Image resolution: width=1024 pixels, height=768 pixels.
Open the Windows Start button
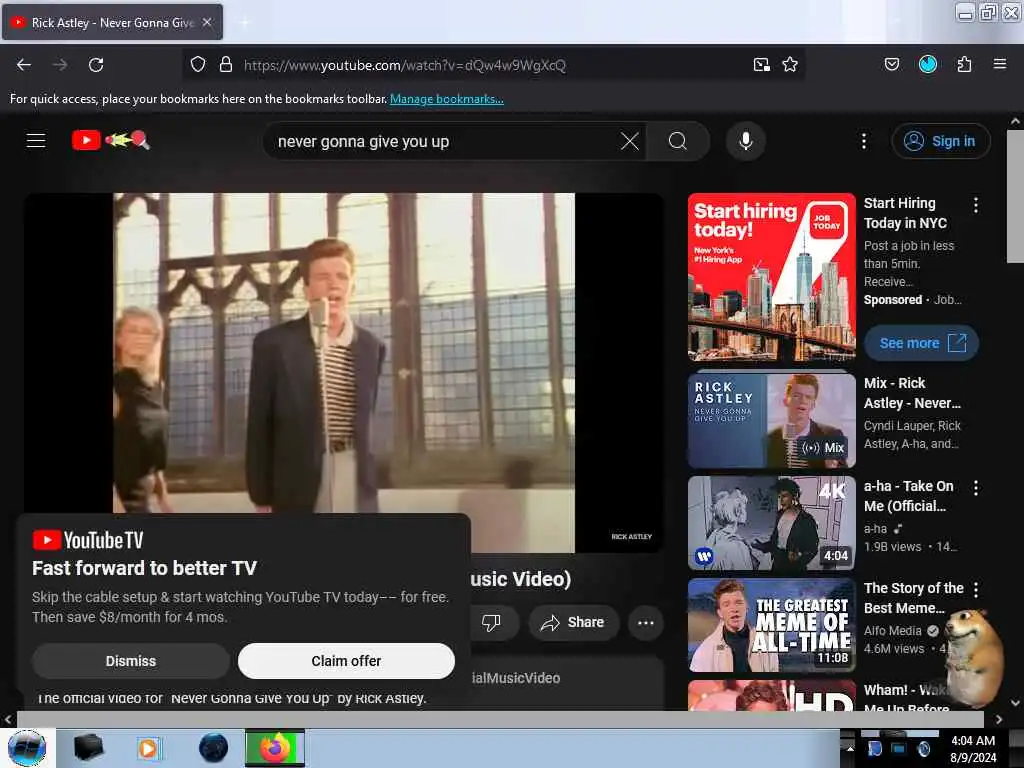coord(27,748)
